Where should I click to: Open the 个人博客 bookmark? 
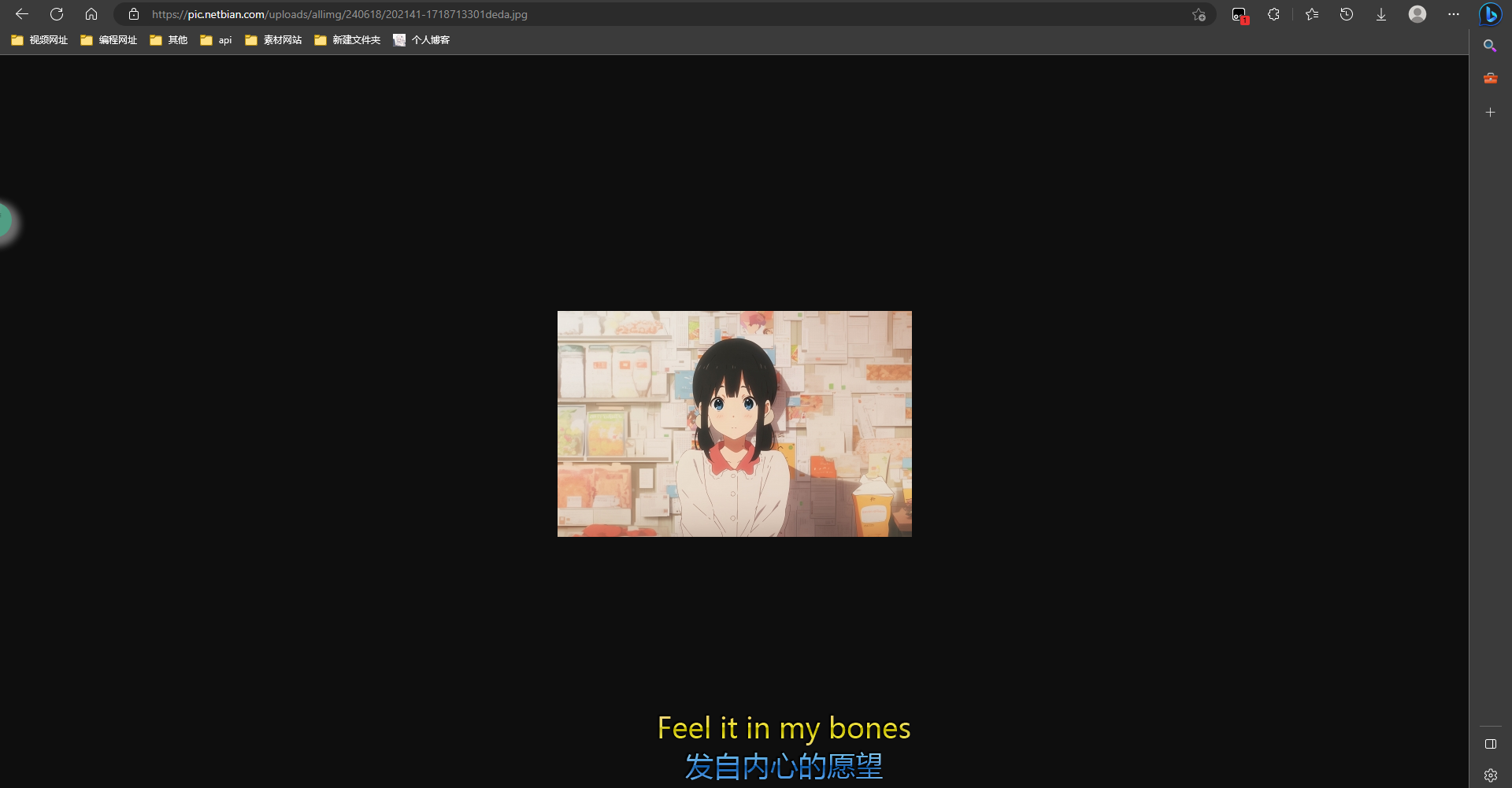pyautogui.click(x=421, y=40)
